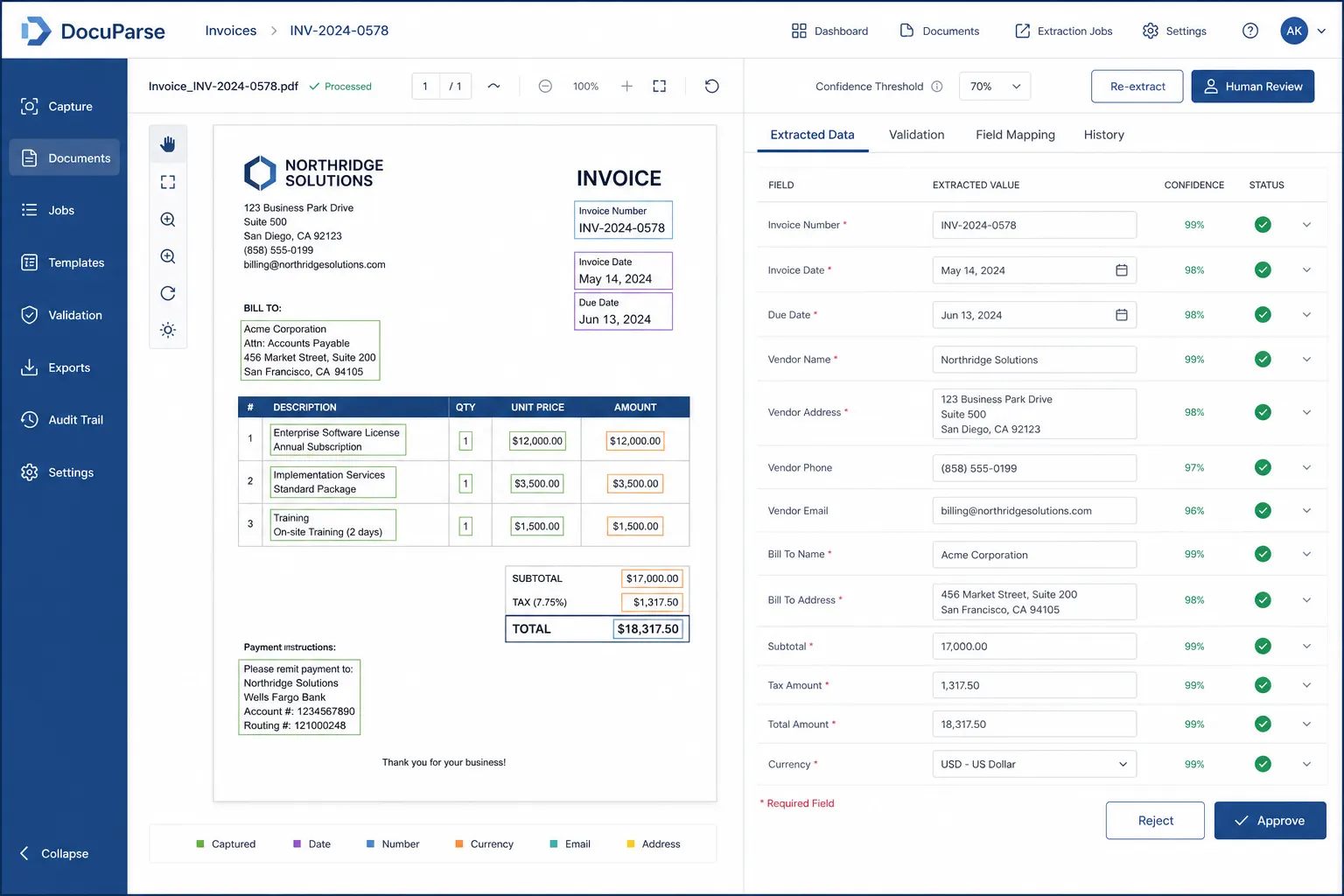This screenshot has height=896, width=1344.
Task: Open Audit Trail in the sidebar
Action: coord(65,420)
